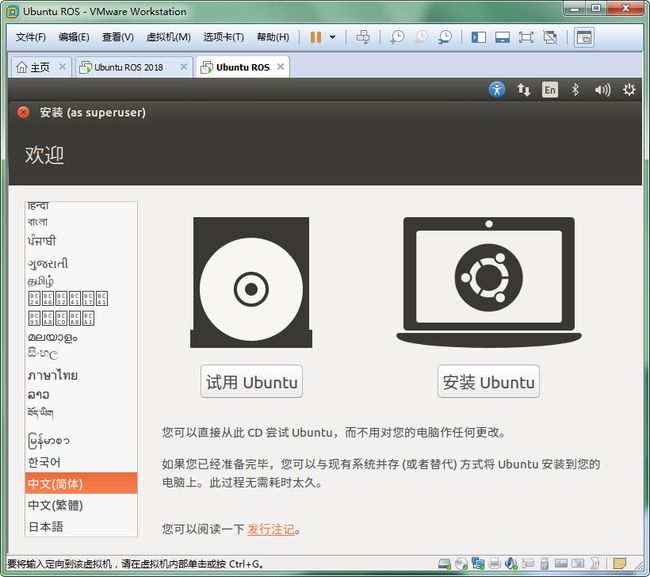
Task: Expand hidden status bar device icons
Action: (595, 564)
